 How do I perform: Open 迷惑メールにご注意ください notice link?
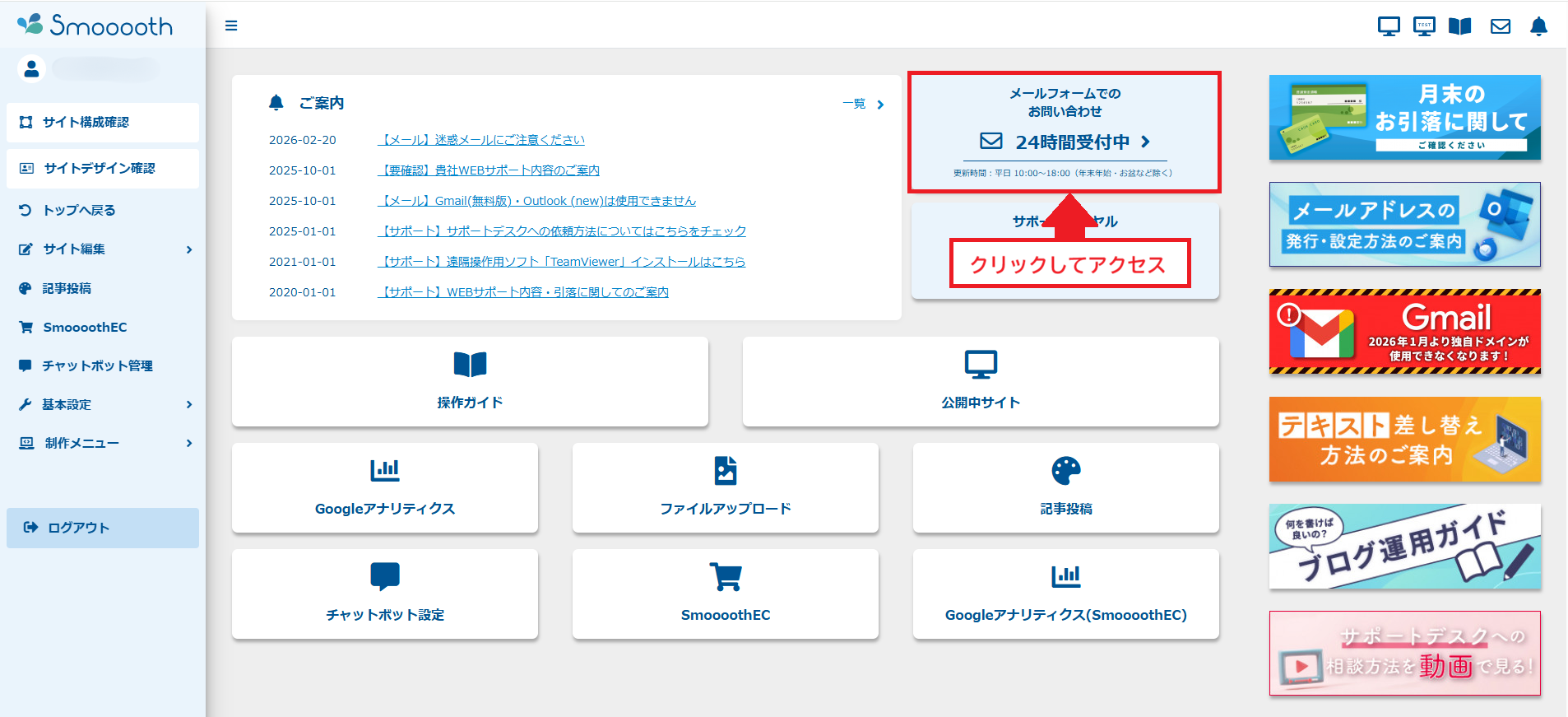(480, 140)
